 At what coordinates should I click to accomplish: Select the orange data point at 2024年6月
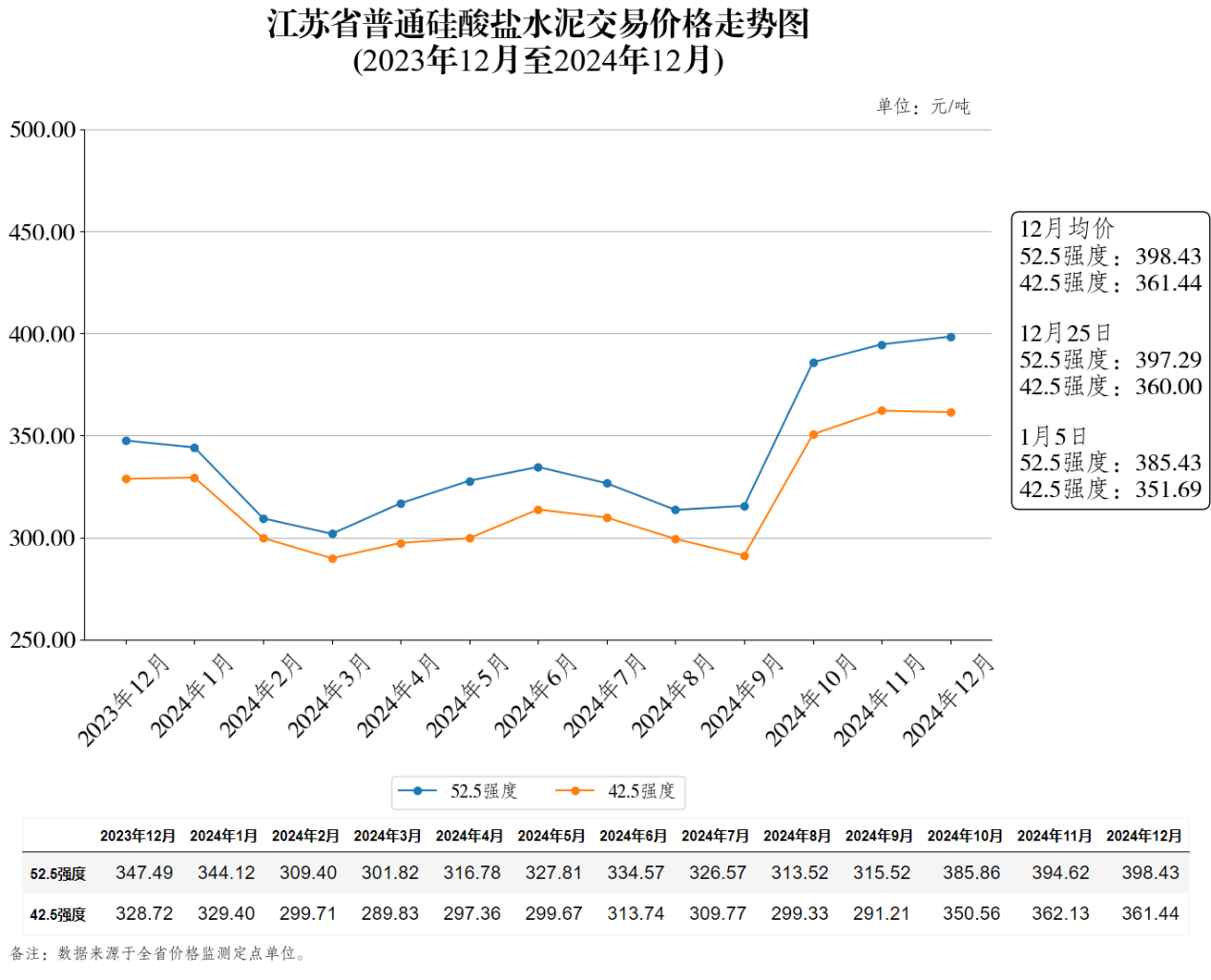(x=538, y=510)
